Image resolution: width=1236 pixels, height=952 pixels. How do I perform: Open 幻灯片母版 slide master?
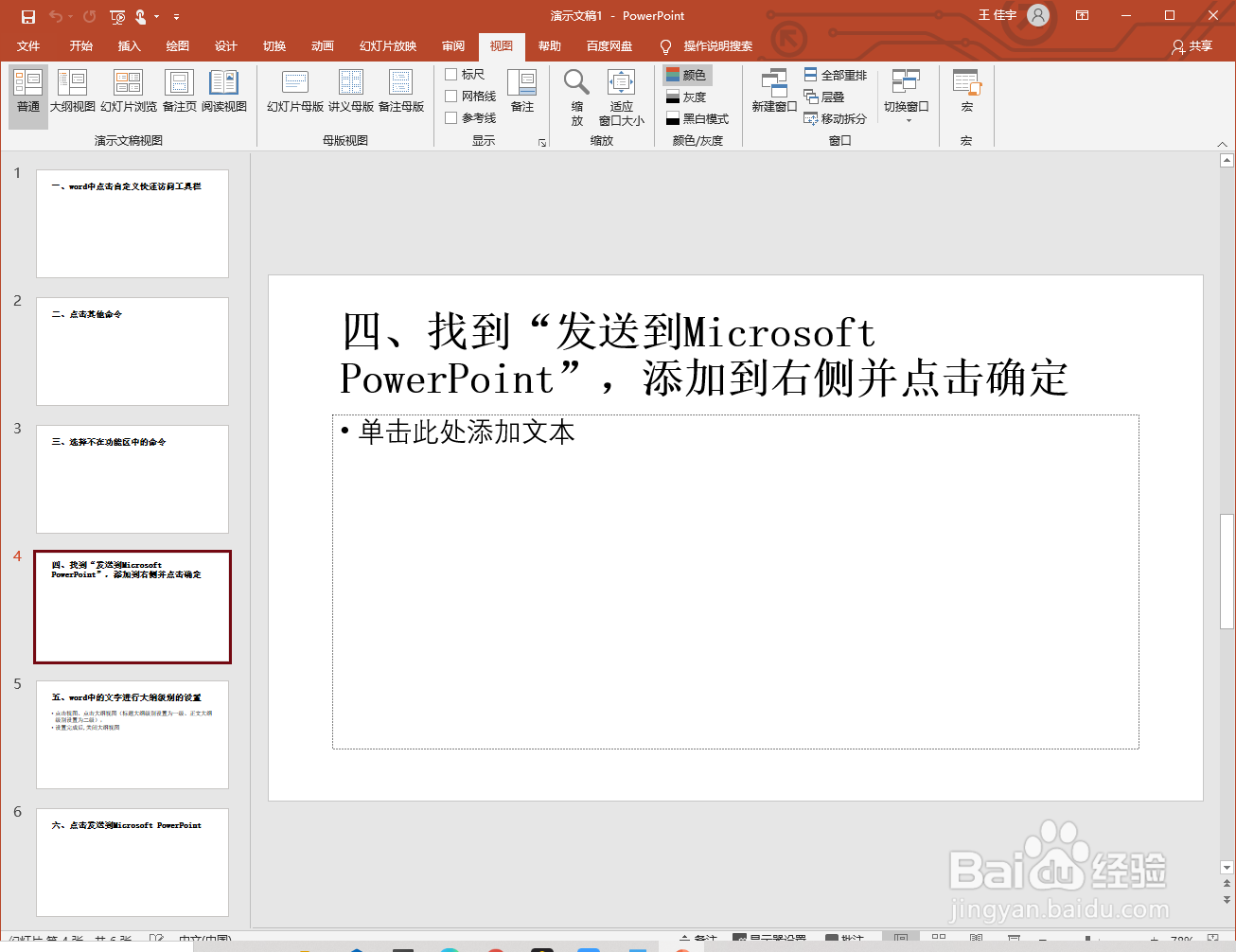[x=295, y=92]
